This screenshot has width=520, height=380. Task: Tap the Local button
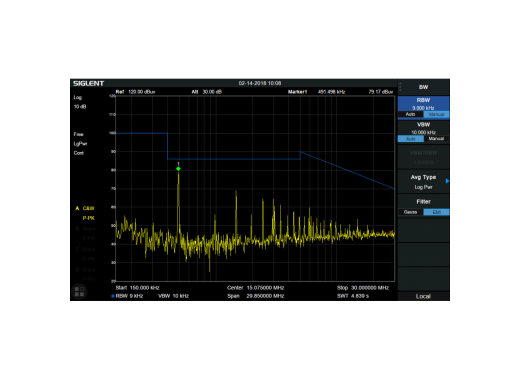[423, 296]
